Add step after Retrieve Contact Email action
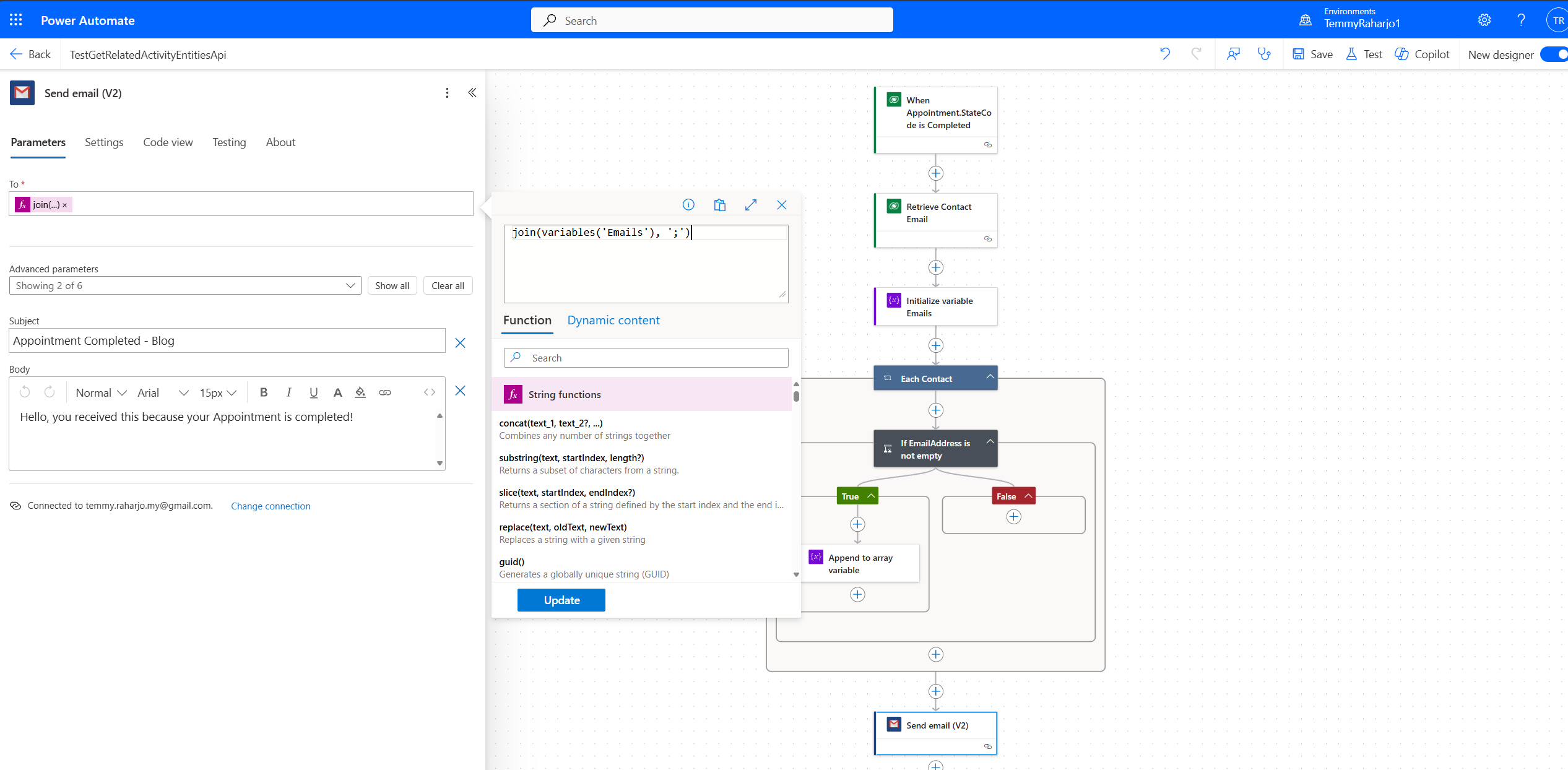Image resolution: width=1568 pixels, height=770 pixels. coord(936,267)
